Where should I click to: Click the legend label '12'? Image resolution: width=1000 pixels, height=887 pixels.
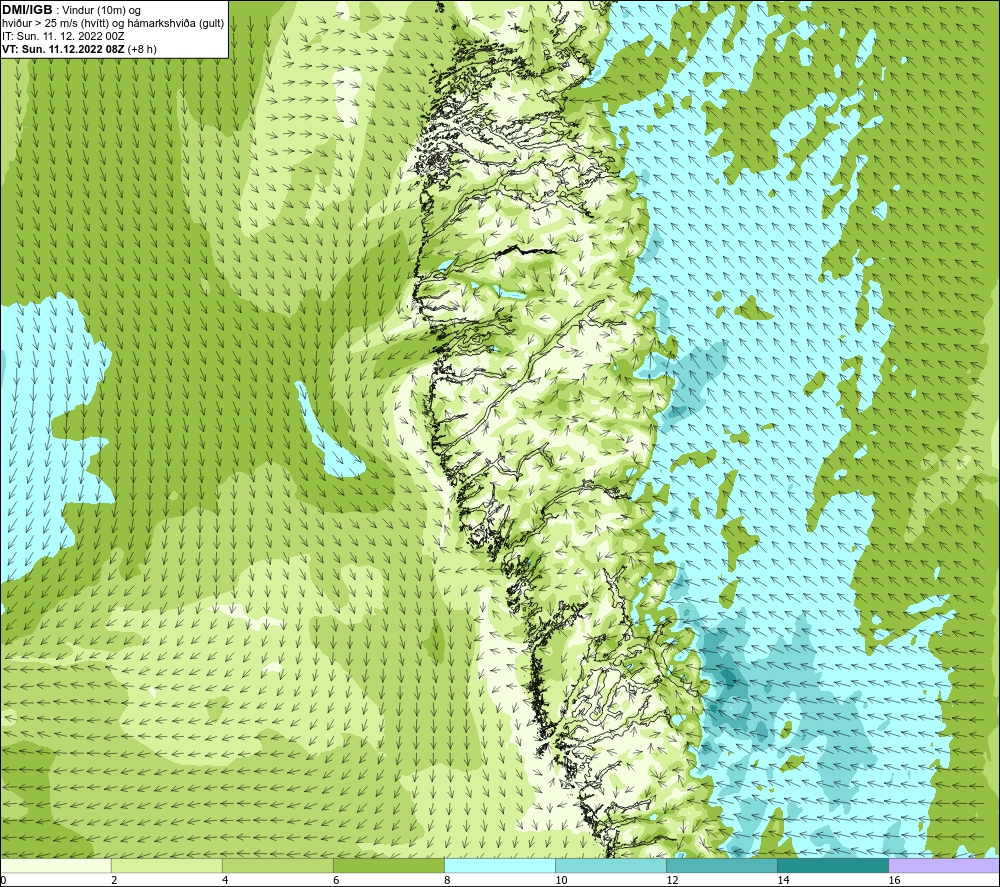coord(672,881)
